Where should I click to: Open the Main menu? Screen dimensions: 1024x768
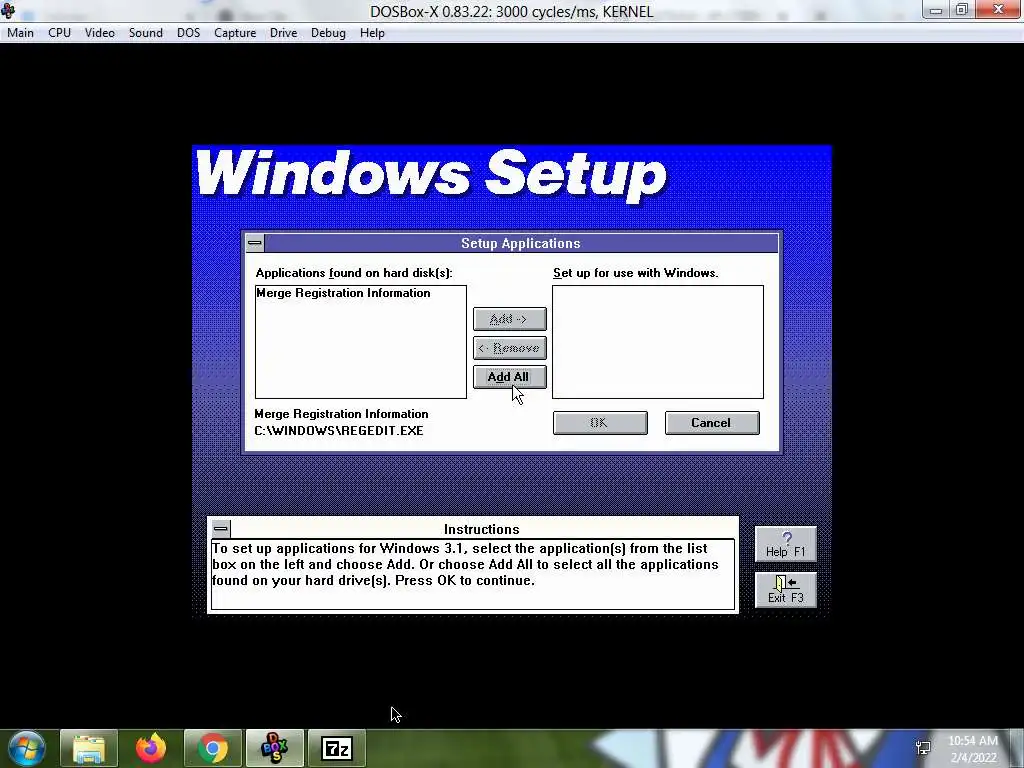coord(20,33)
